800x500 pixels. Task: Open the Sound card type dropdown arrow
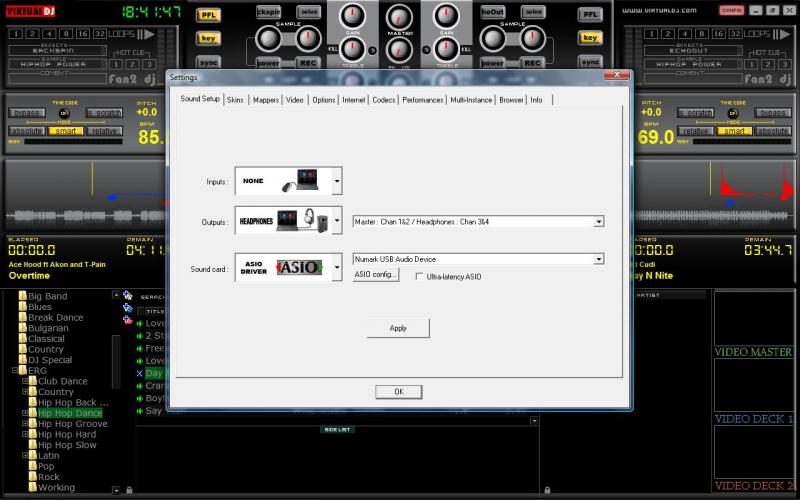pos(337,267)
